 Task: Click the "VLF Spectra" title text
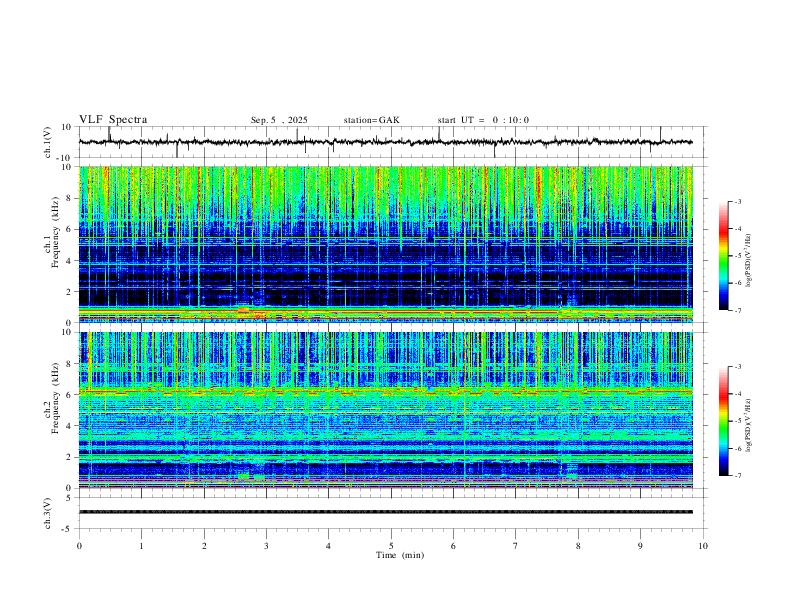113,120
